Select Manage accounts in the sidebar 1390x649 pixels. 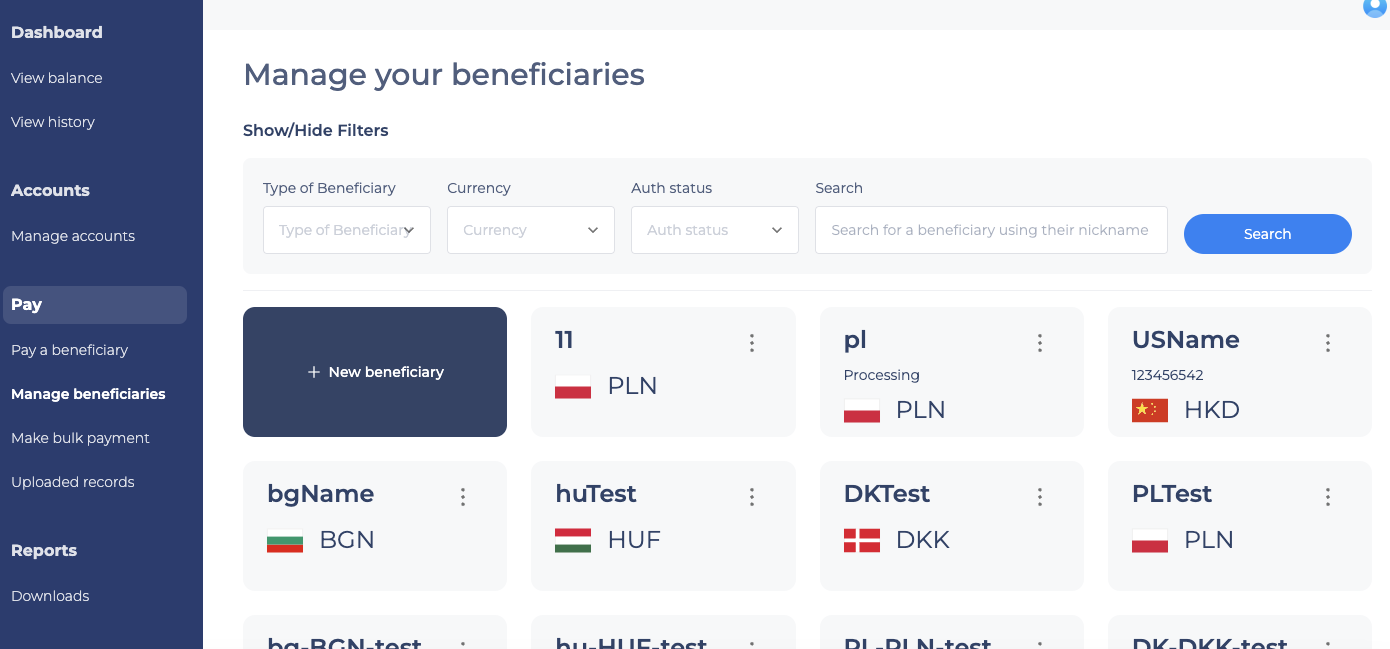(x=73, y=236)
